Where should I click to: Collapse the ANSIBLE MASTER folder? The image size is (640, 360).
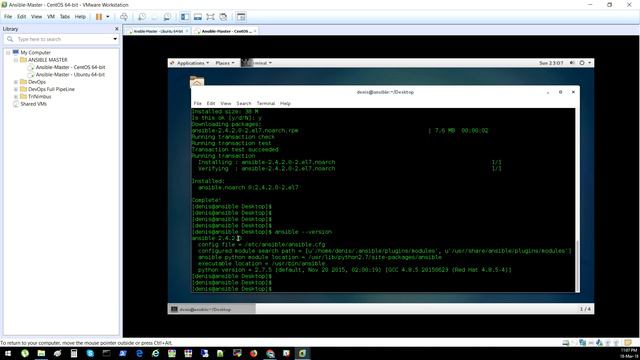tap(16, 60)
